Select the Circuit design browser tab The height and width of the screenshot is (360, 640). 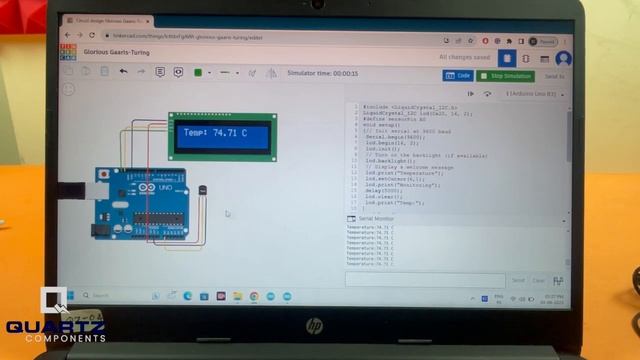tap(108, 20)
